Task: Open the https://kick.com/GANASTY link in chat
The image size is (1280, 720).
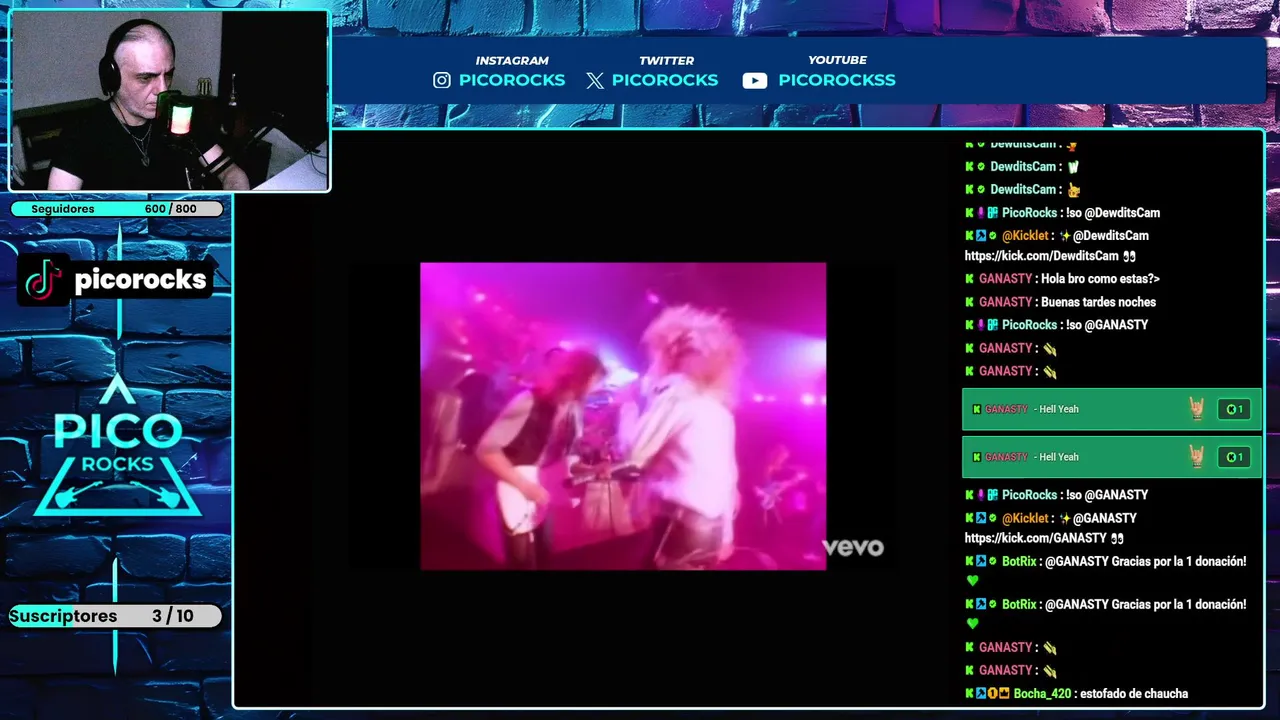Action: click(x=1035, y=538)
